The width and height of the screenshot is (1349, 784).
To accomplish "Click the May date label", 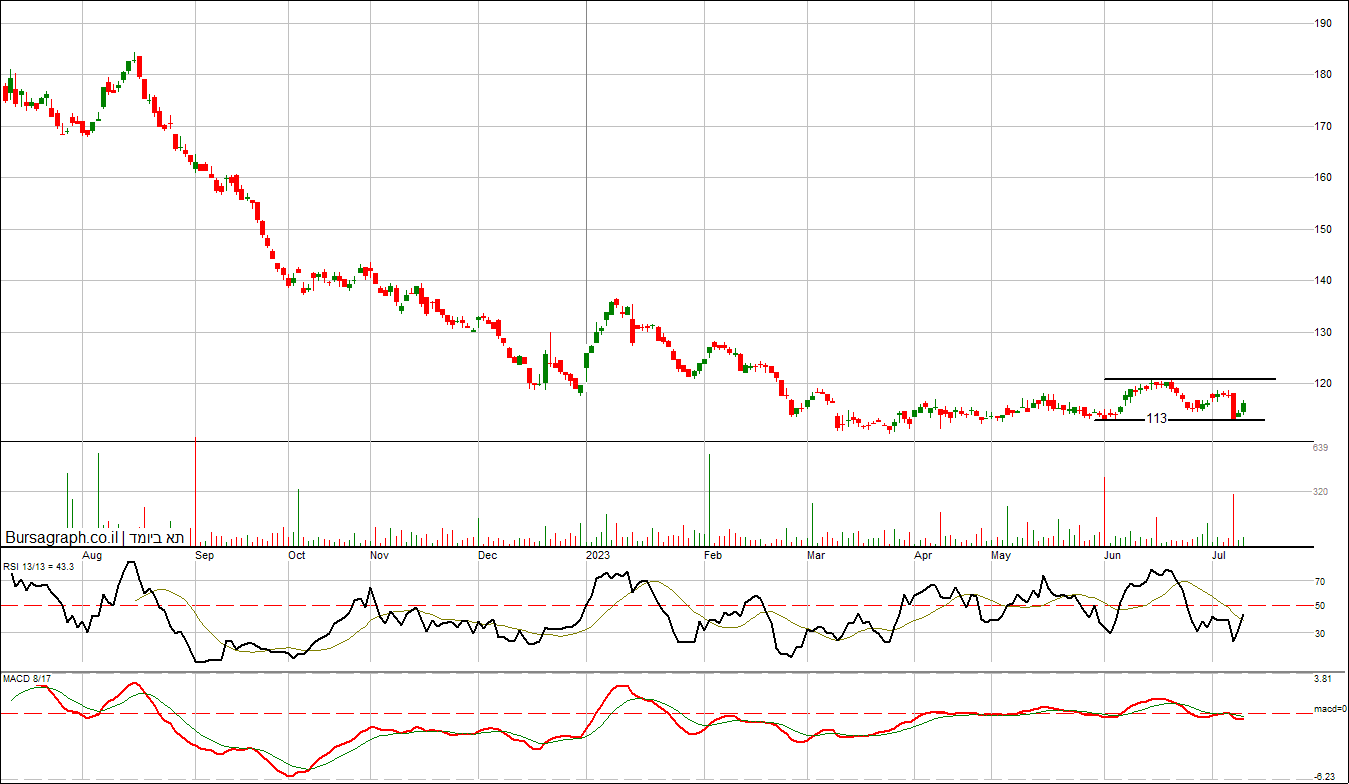I will (1001, 554).
